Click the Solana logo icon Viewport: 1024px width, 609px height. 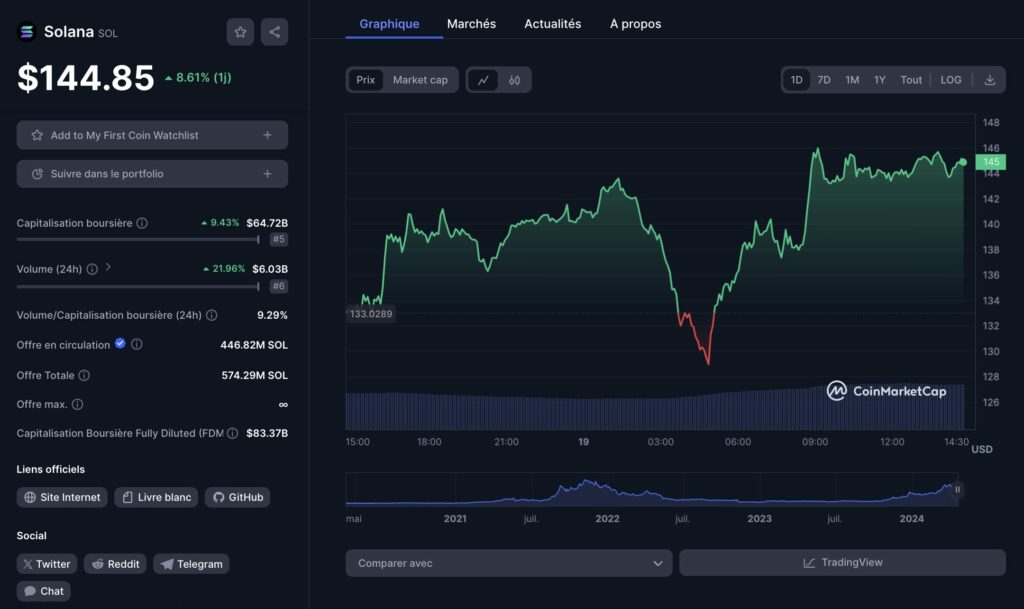[x=27, y=32]
